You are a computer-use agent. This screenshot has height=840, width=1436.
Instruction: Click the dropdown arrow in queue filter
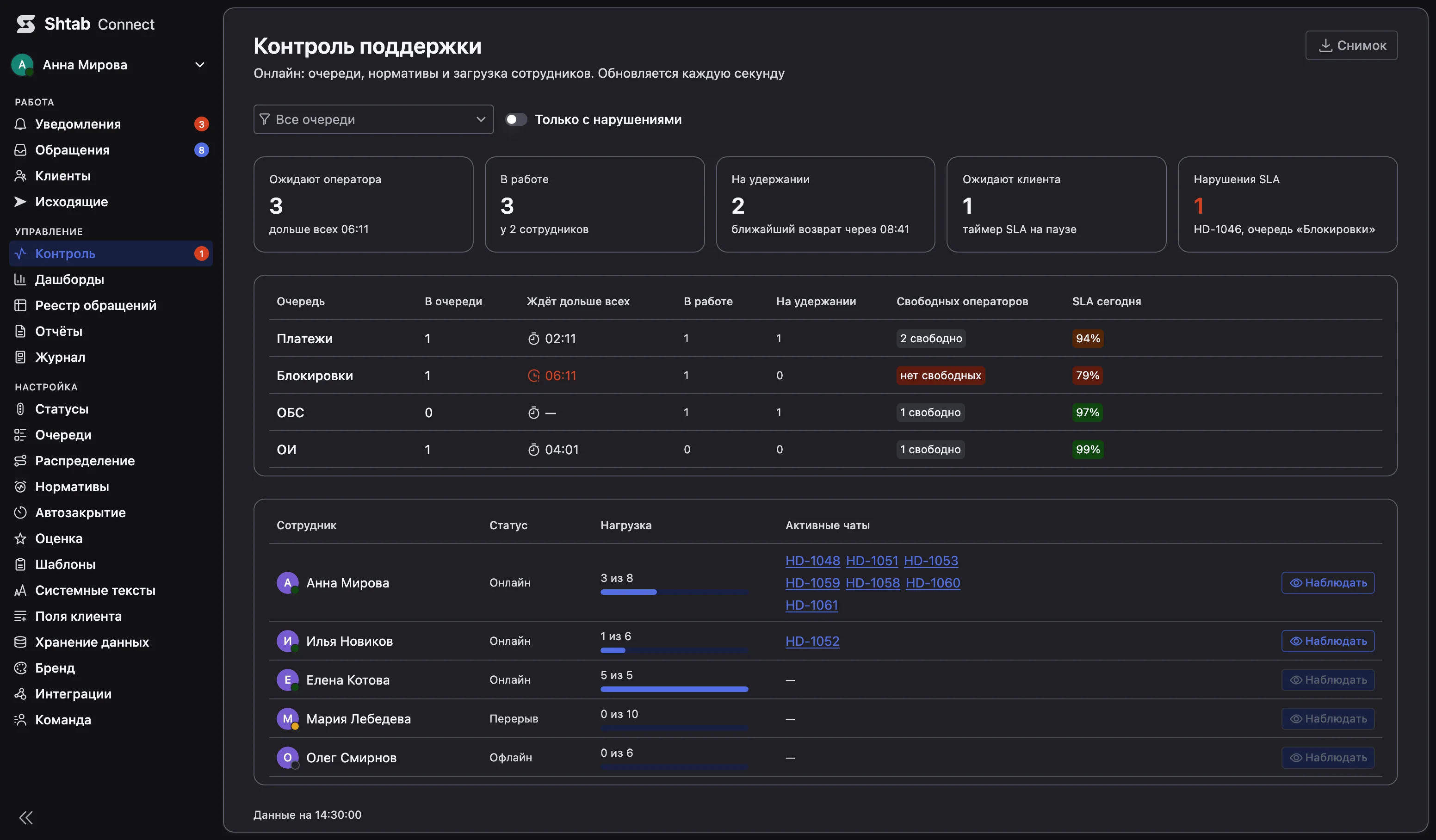[x=480, y=119]
